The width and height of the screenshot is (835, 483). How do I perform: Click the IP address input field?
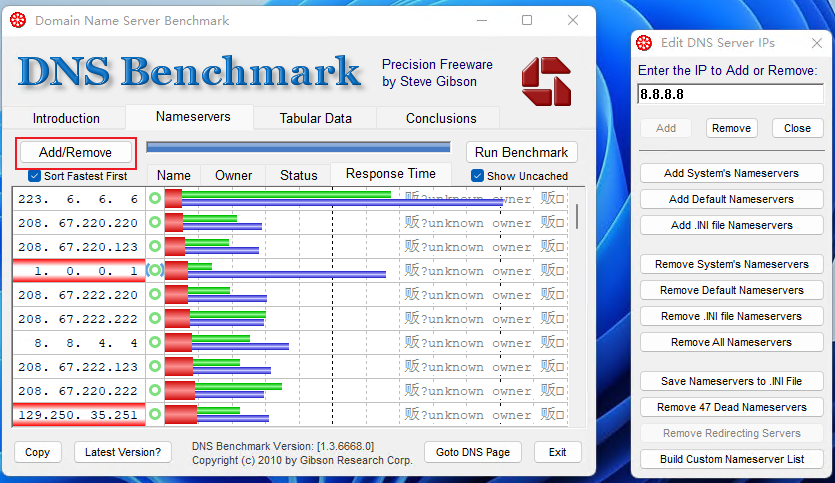(730, 94)
